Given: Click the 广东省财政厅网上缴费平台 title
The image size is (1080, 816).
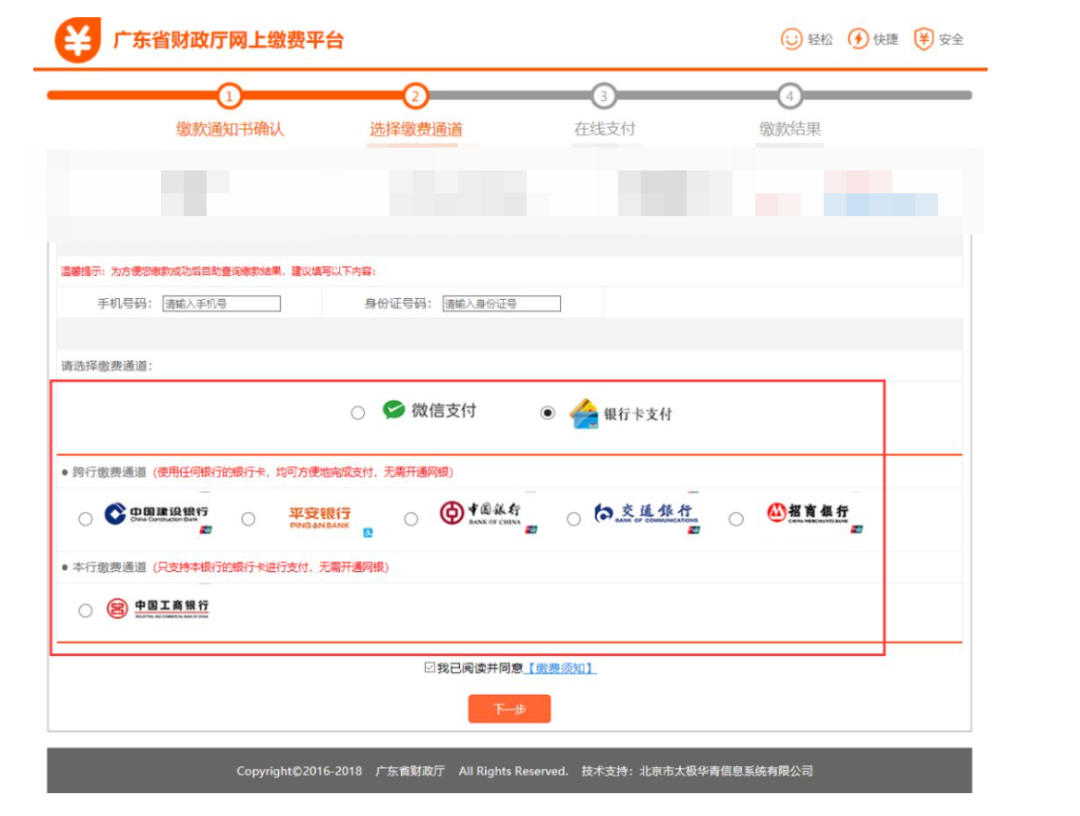Looking at the screenshot, I should click(x=228, y=41).
